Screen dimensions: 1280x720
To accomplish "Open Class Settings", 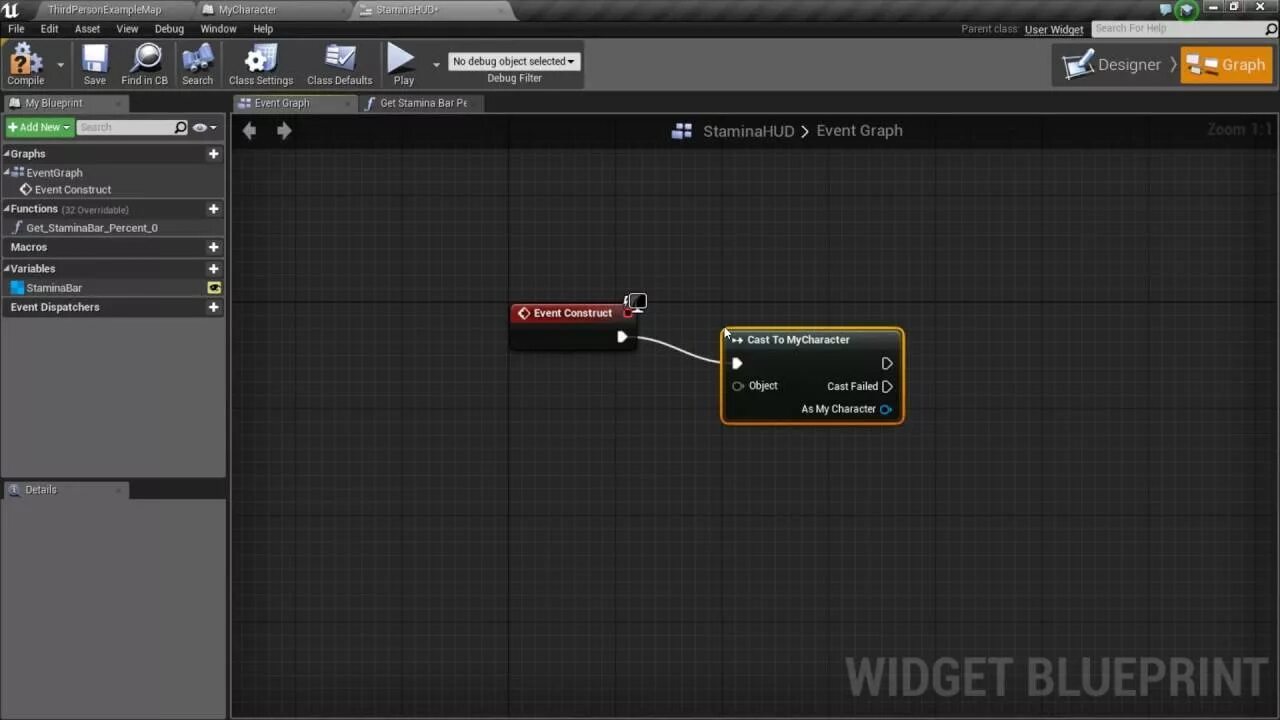I will pyautogui.click(x=261, y=64).
